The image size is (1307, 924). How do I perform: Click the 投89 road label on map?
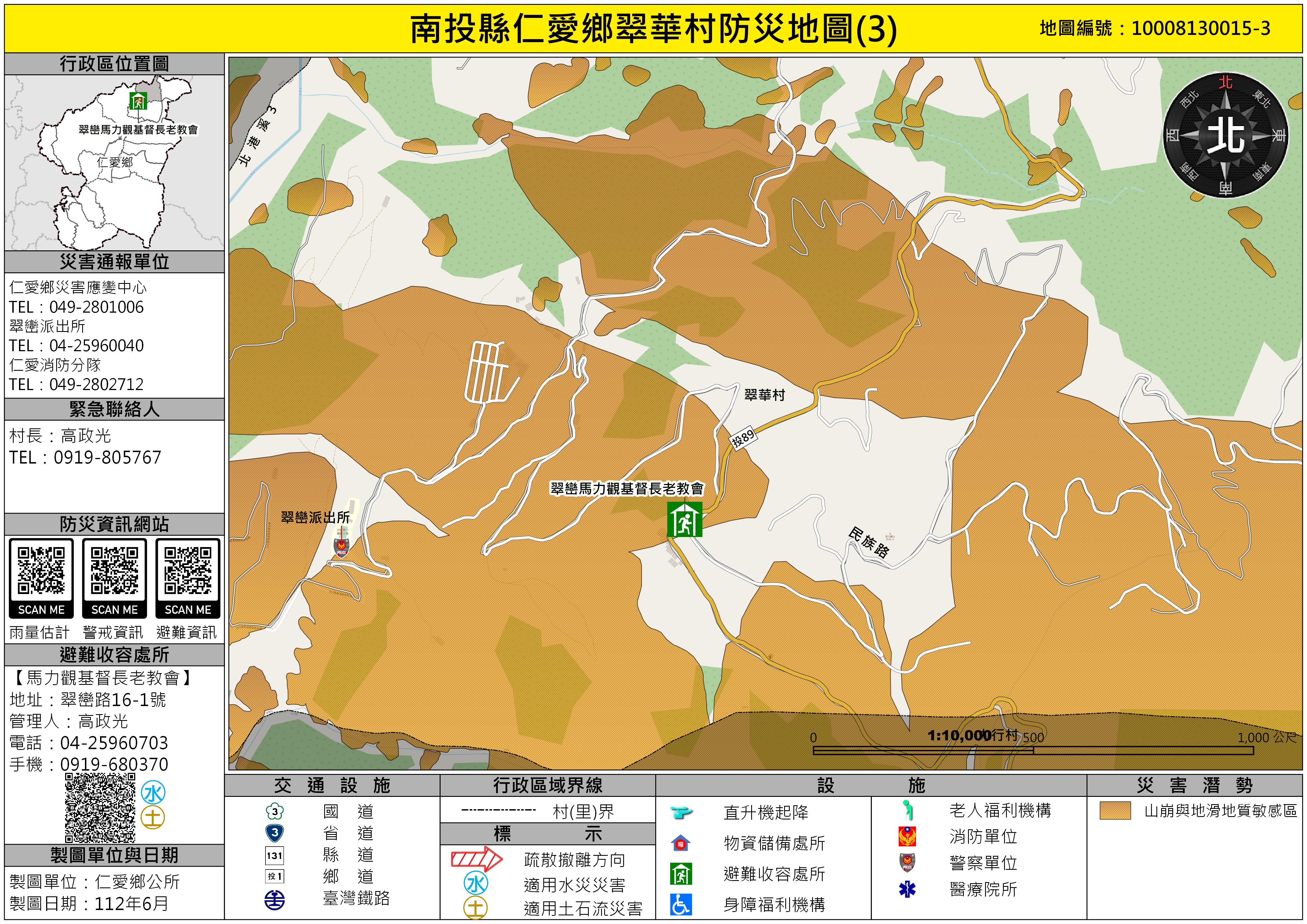click(x=743, y=438)
